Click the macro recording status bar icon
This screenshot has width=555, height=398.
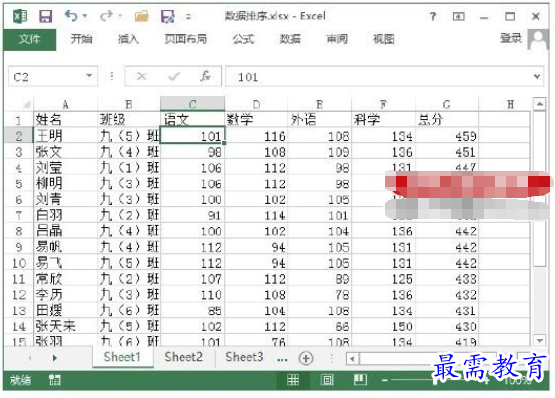coord(55,380)
